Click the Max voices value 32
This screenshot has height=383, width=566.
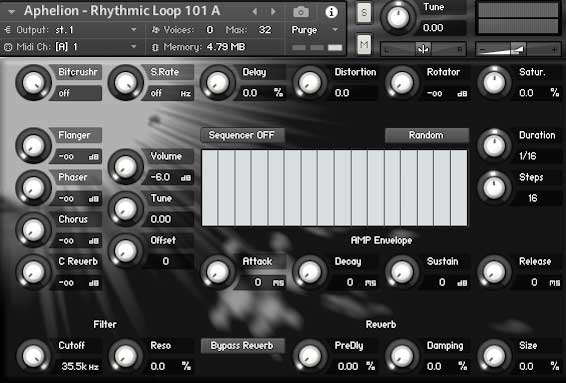pyautogui.click(x=265, y=30)
